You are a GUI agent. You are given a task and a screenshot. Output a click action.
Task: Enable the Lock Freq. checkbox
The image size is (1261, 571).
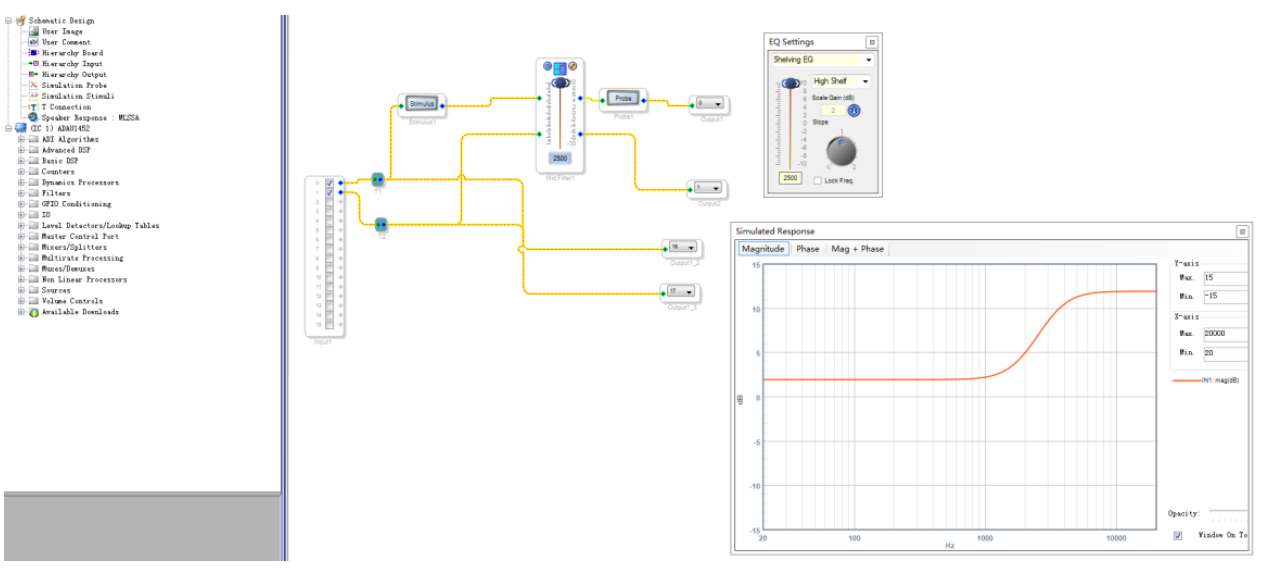pos(818,181)
